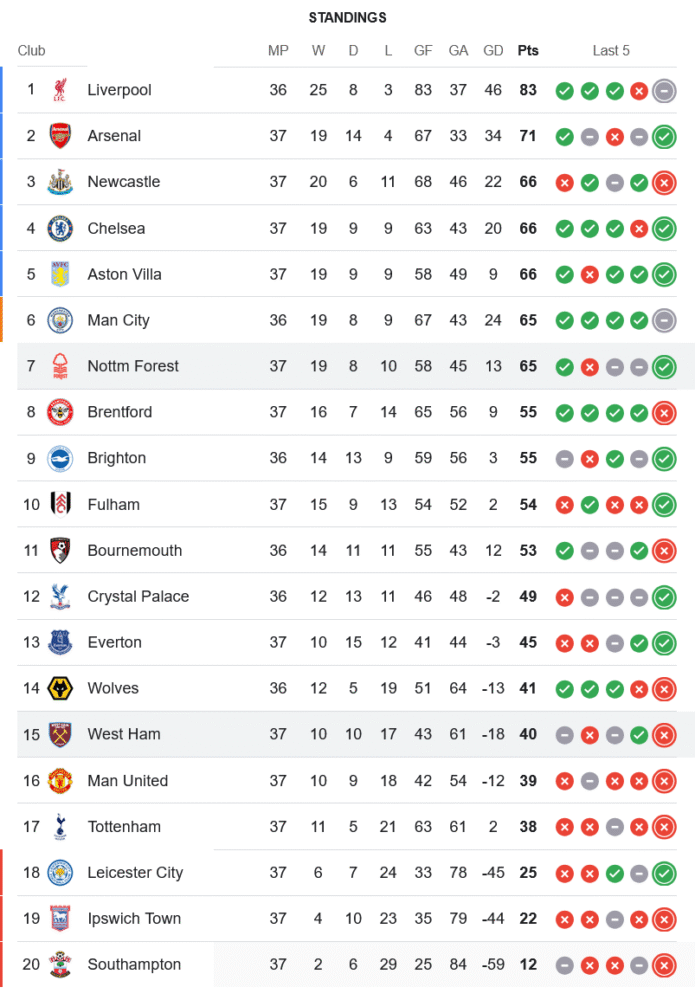Click the Liverpool club crest icon

pyautogui.click(x=60, y=90)
